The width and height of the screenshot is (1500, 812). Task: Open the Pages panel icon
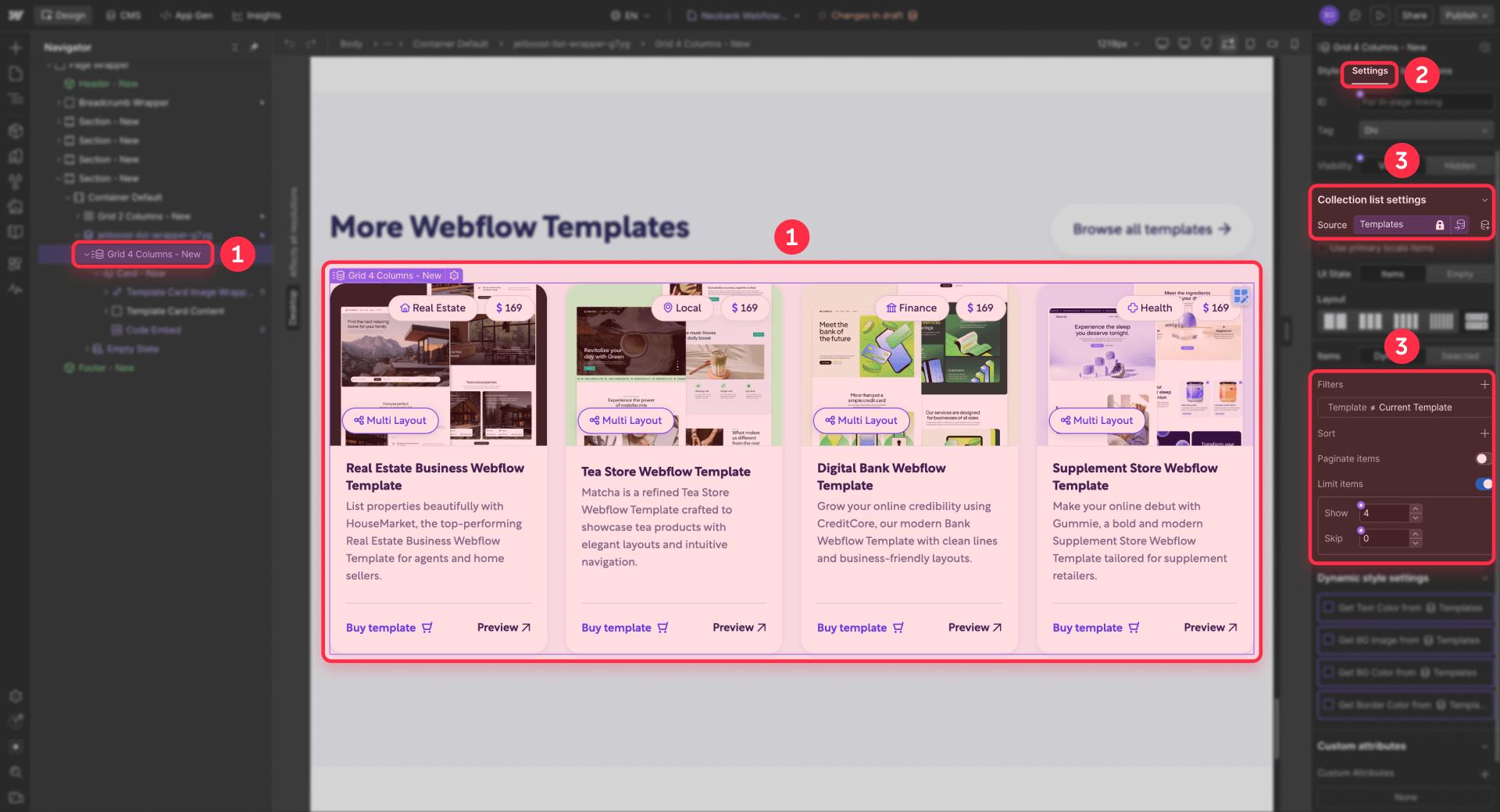click(16, 73)
